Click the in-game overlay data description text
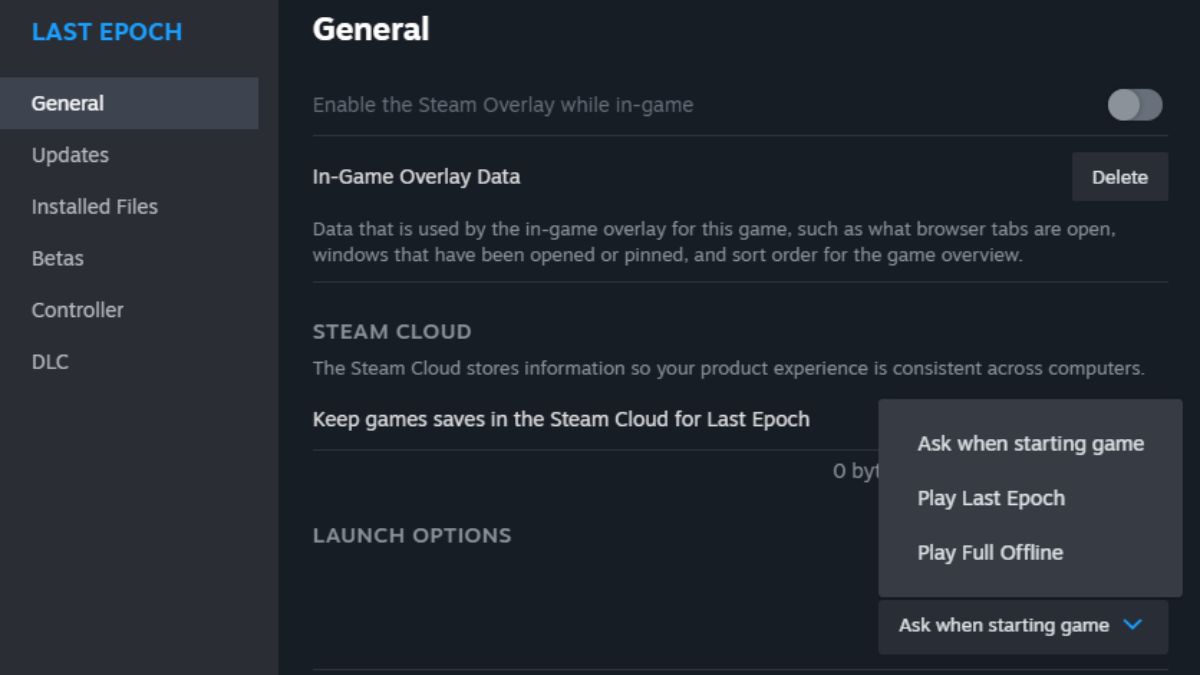The image size is (1200, 675). tap(714, 242)
